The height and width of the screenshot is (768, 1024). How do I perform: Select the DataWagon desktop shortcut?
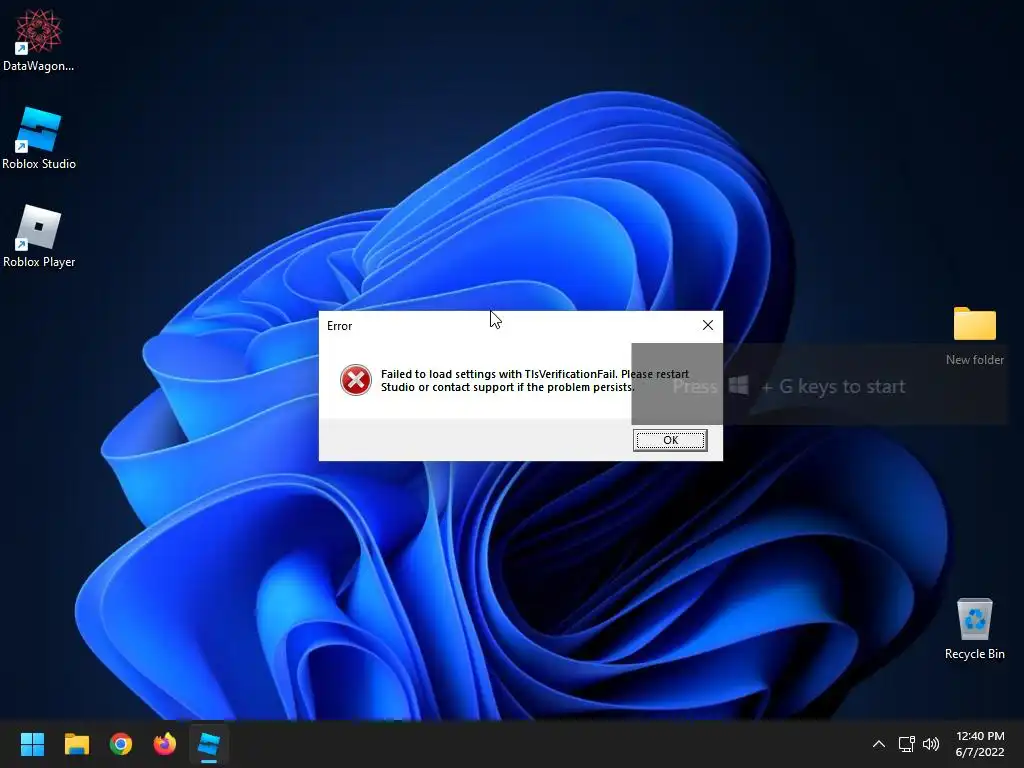[39, 40]
